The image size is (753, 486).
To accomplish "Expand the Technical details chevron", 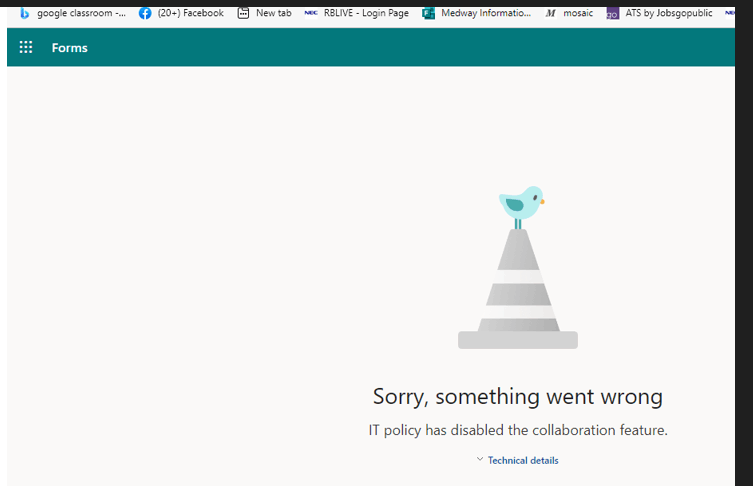I will pyautogui.click(x=480, y=460).
